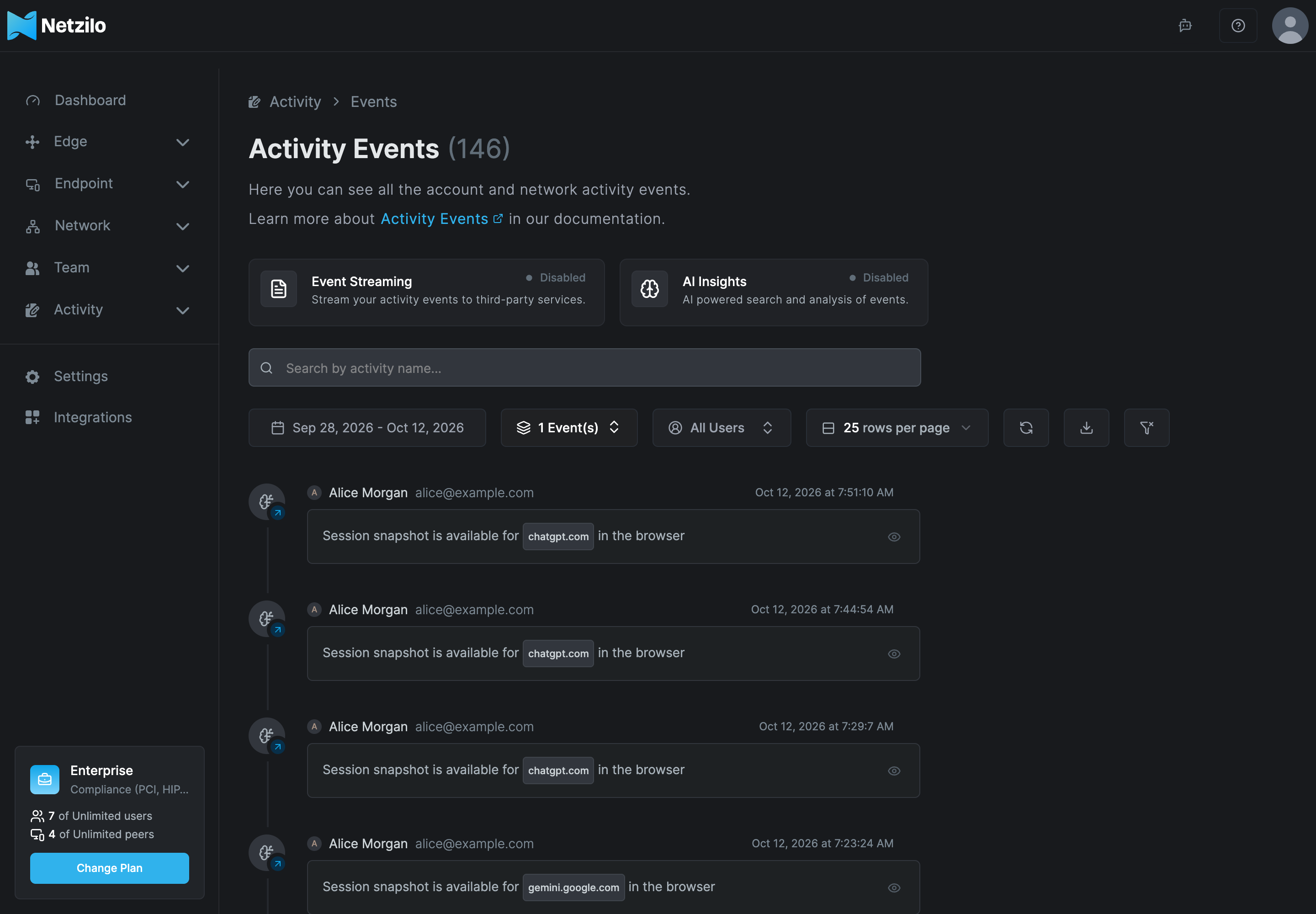
Task: Open the user profile avatar
Action: pyautogui.click(x=1289, y=26)
